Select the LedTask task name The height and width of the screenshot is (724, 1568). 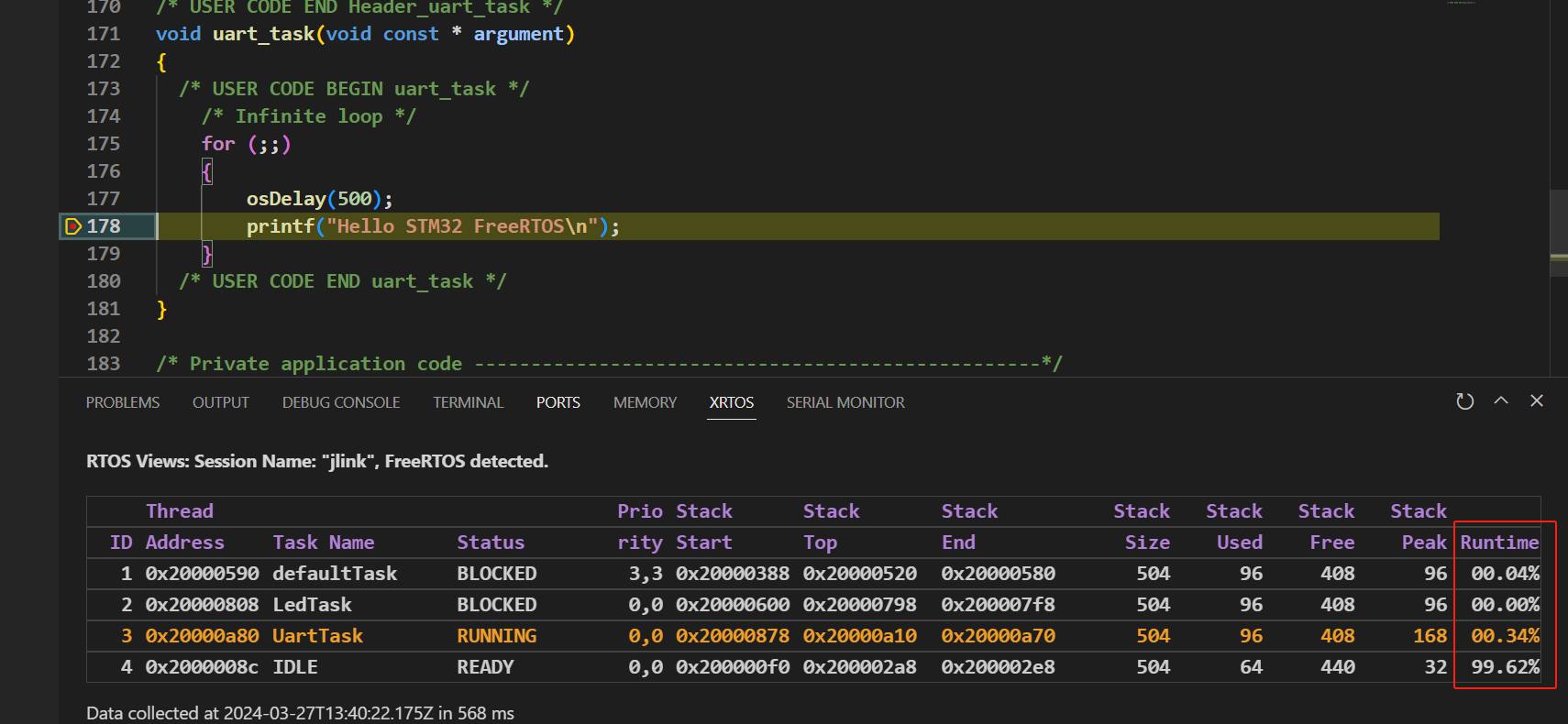coord(312,605)
